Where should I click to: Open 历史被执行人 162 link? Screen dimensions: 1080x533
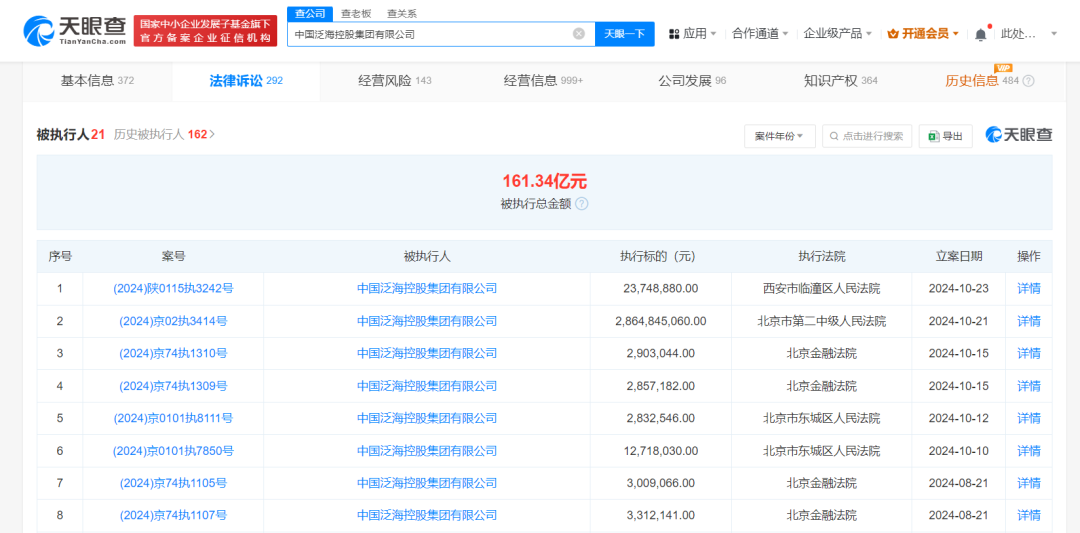pos(164,135)
